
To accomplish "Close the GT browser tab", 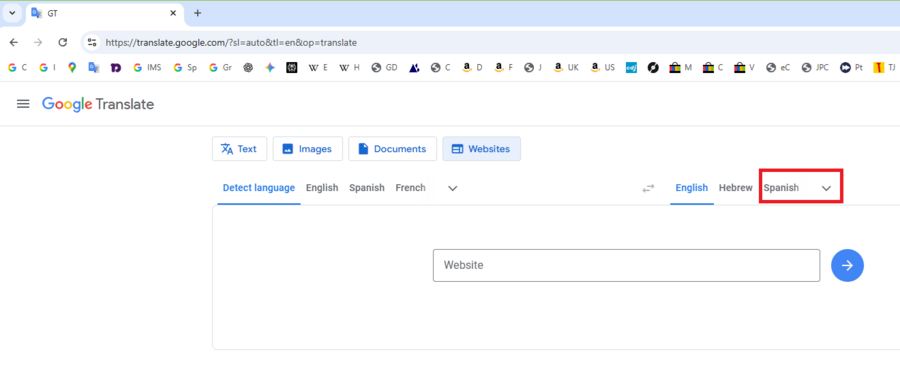I will 173,13.
